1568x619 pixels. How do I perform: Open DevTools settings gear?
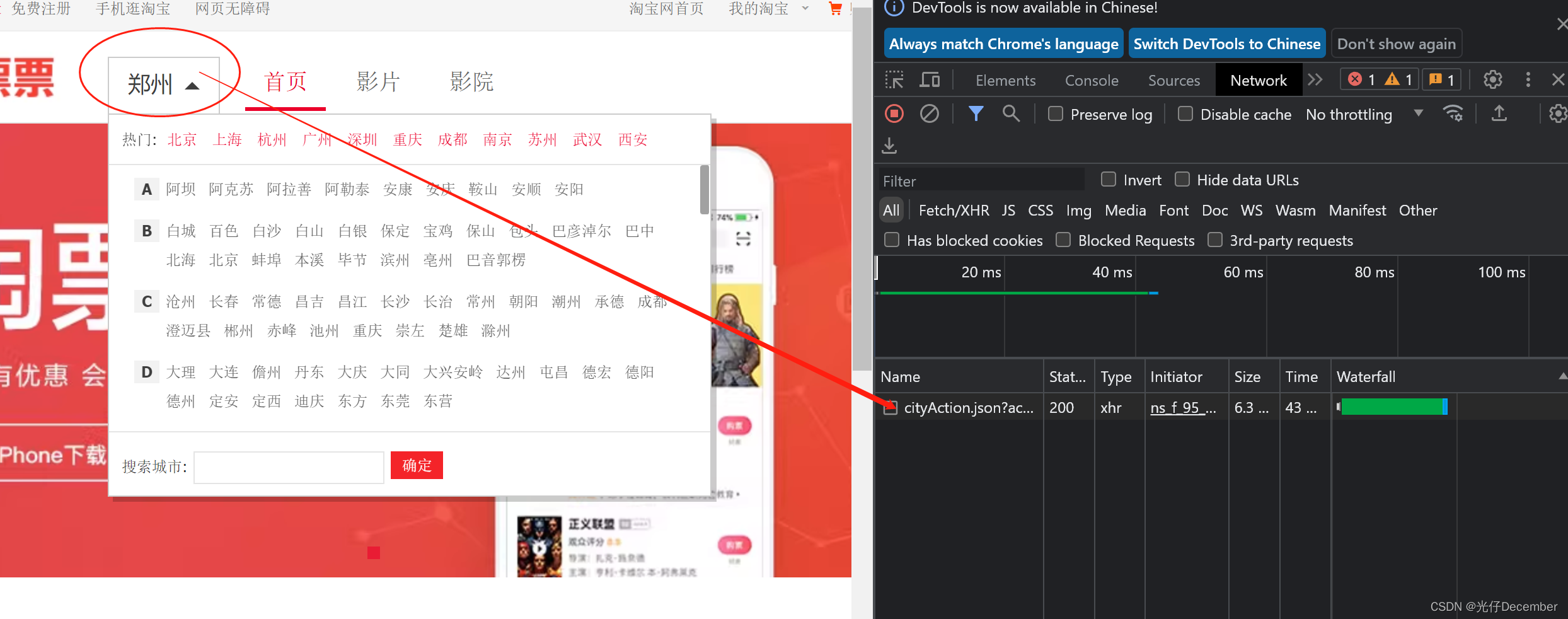pos(1492,79)
